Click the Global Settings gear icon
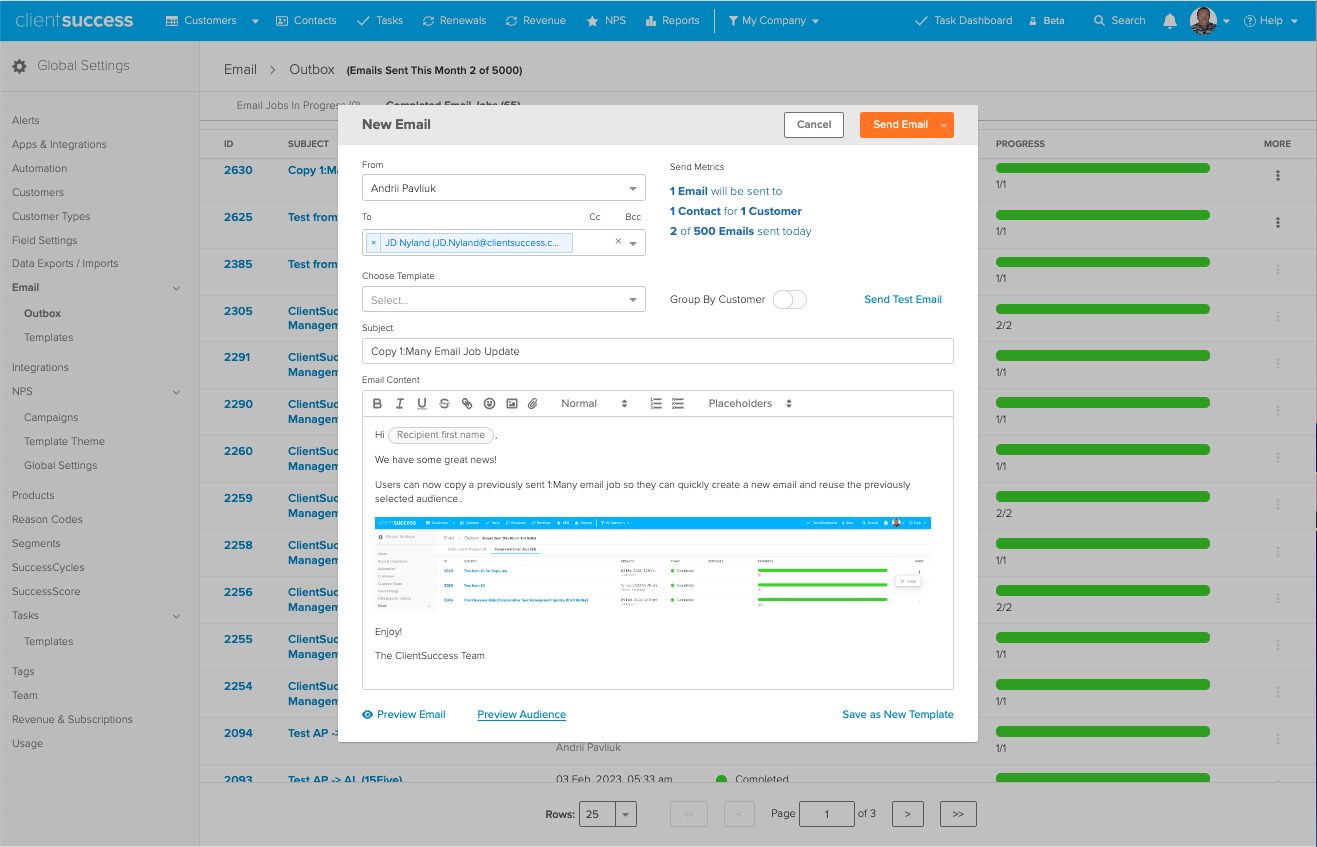 point(19,66)
